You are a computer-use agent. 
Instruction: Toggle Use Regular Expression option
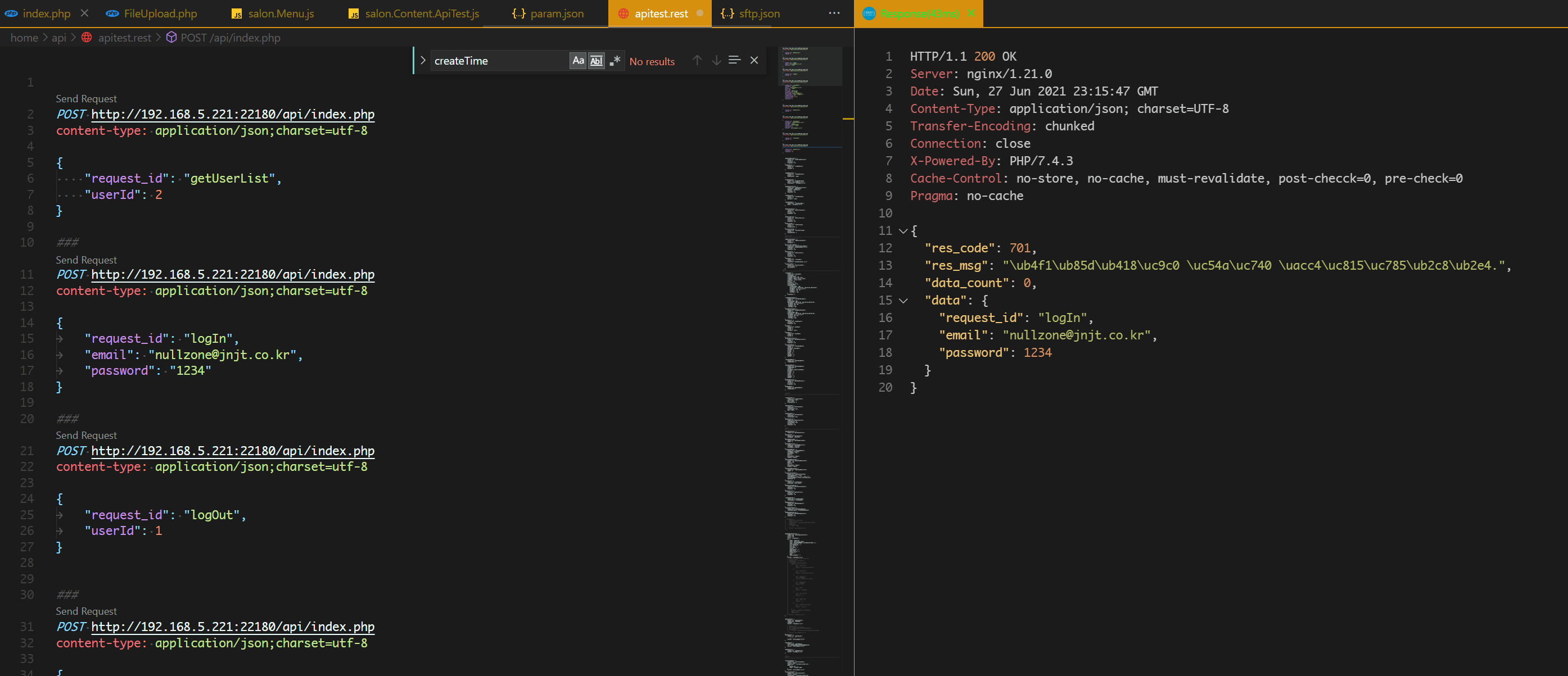coord(615,61)
